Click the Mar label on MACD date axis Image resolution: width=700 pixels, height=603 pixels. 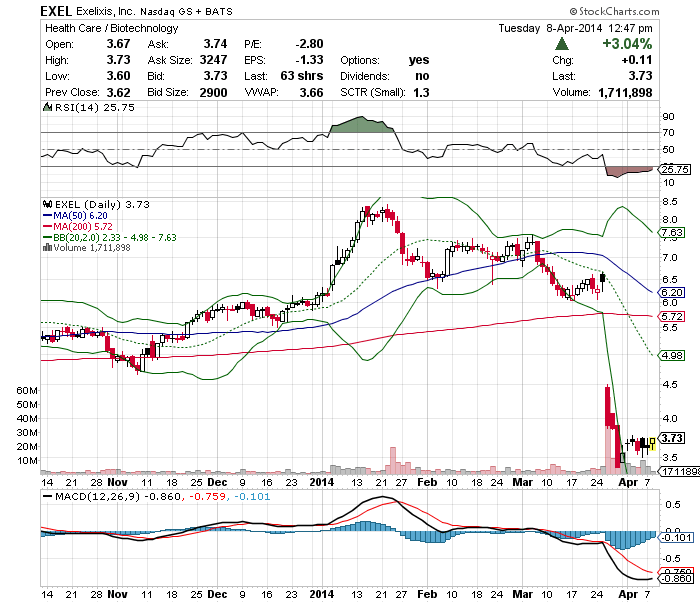[522, 594]
